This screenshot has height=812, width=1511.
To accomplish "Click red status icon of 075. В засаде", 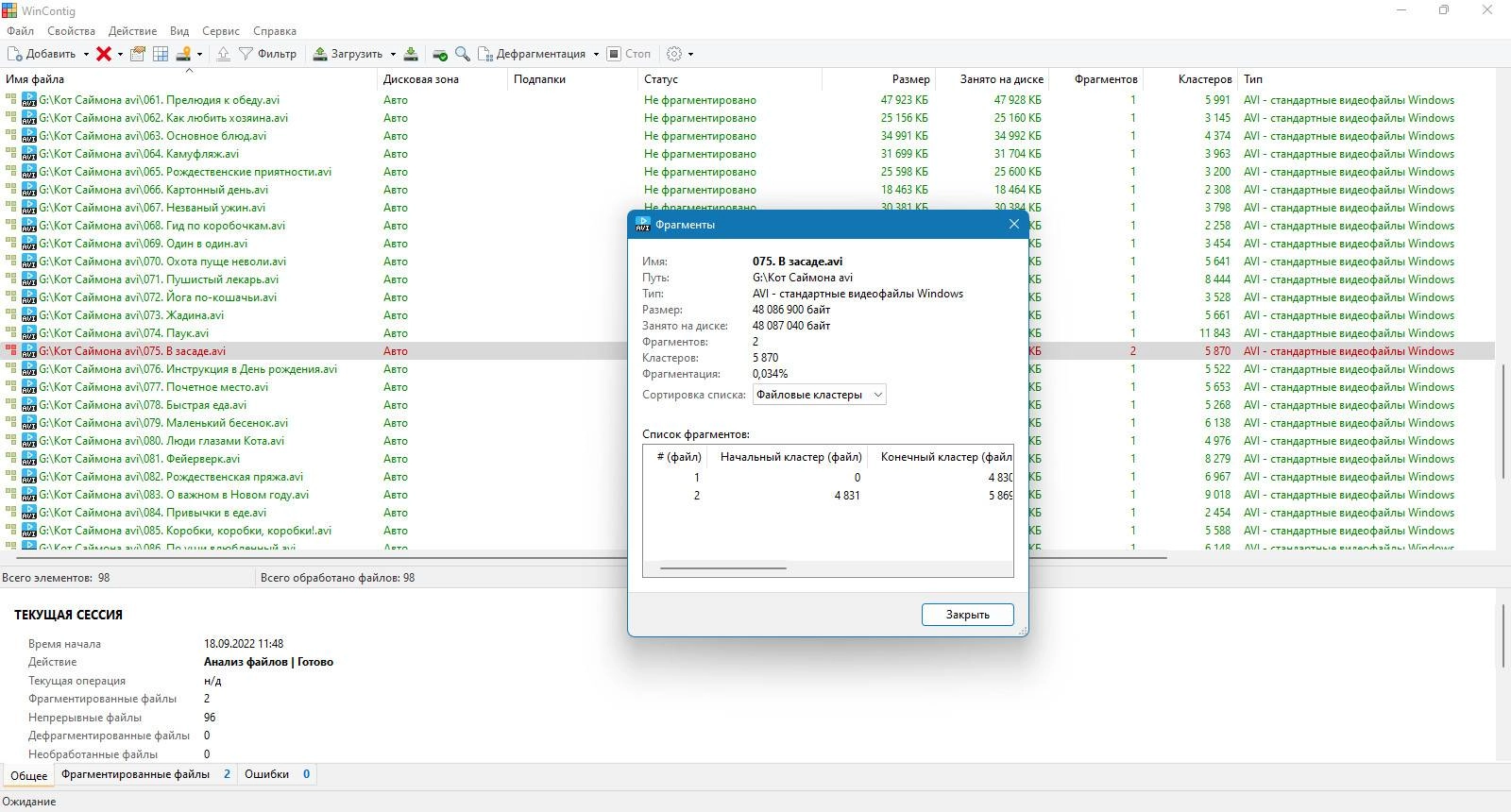I will click(11, 350).
